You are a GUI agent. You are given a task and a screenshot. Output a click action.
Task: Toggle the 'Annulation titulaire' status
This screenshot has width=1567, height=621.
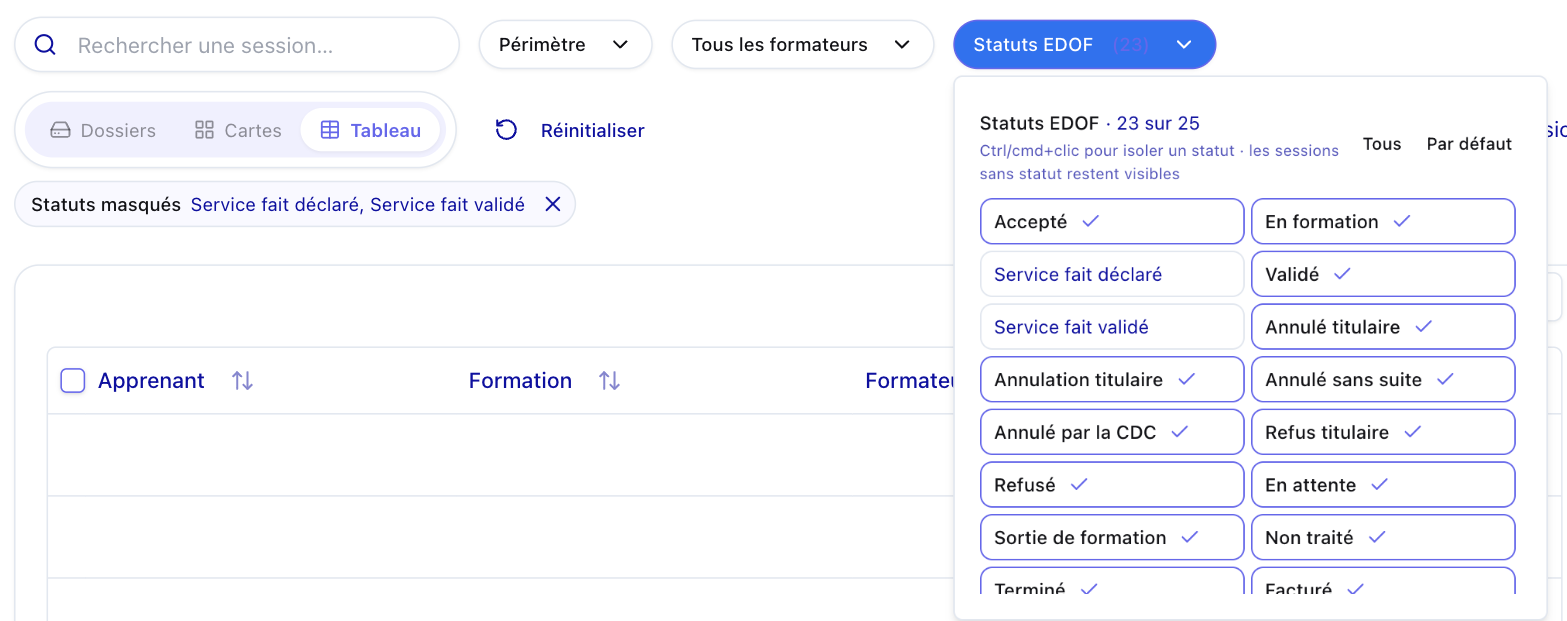pyautogui.click(x=1112, y=379)
